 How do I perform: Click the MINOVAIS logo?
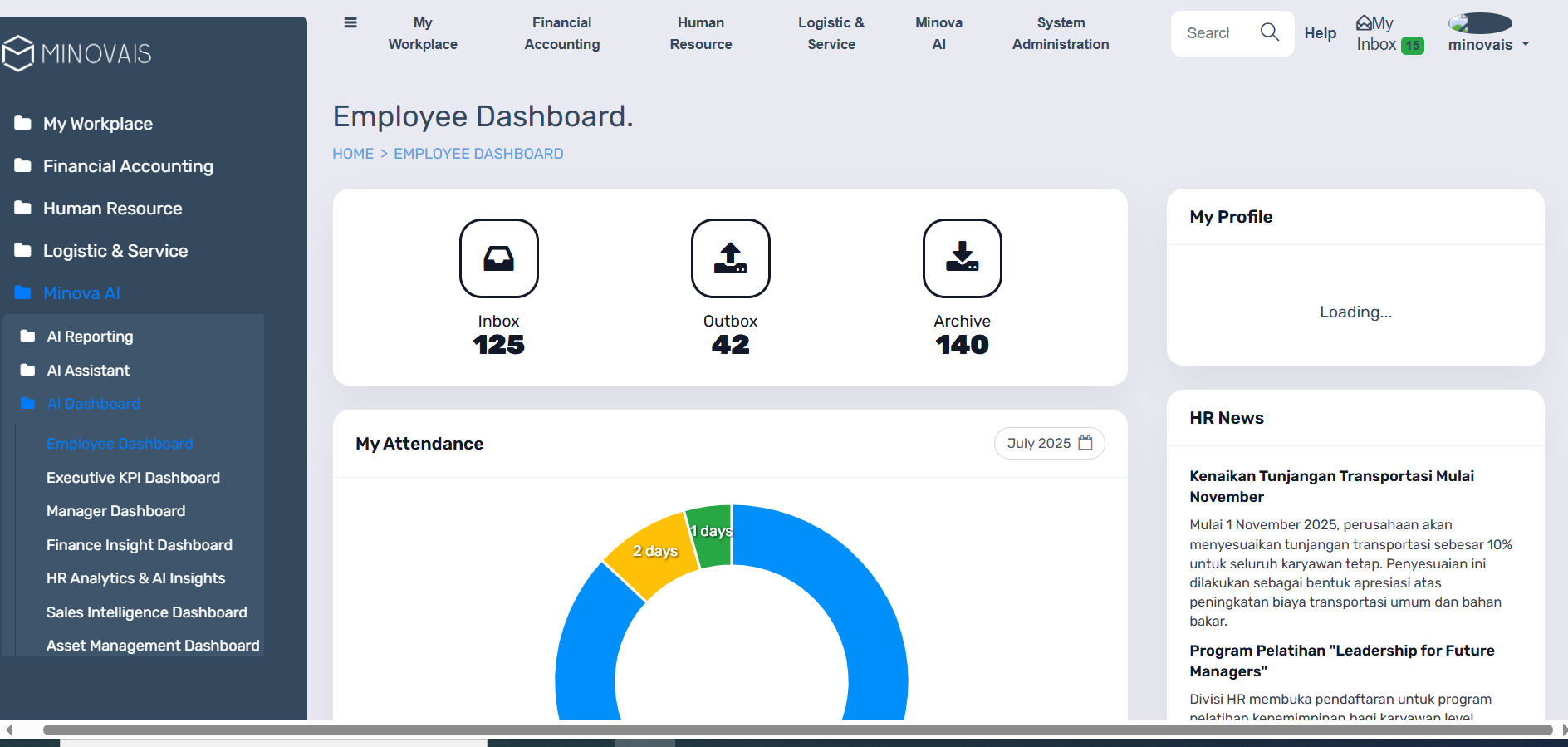coord(77,54)
